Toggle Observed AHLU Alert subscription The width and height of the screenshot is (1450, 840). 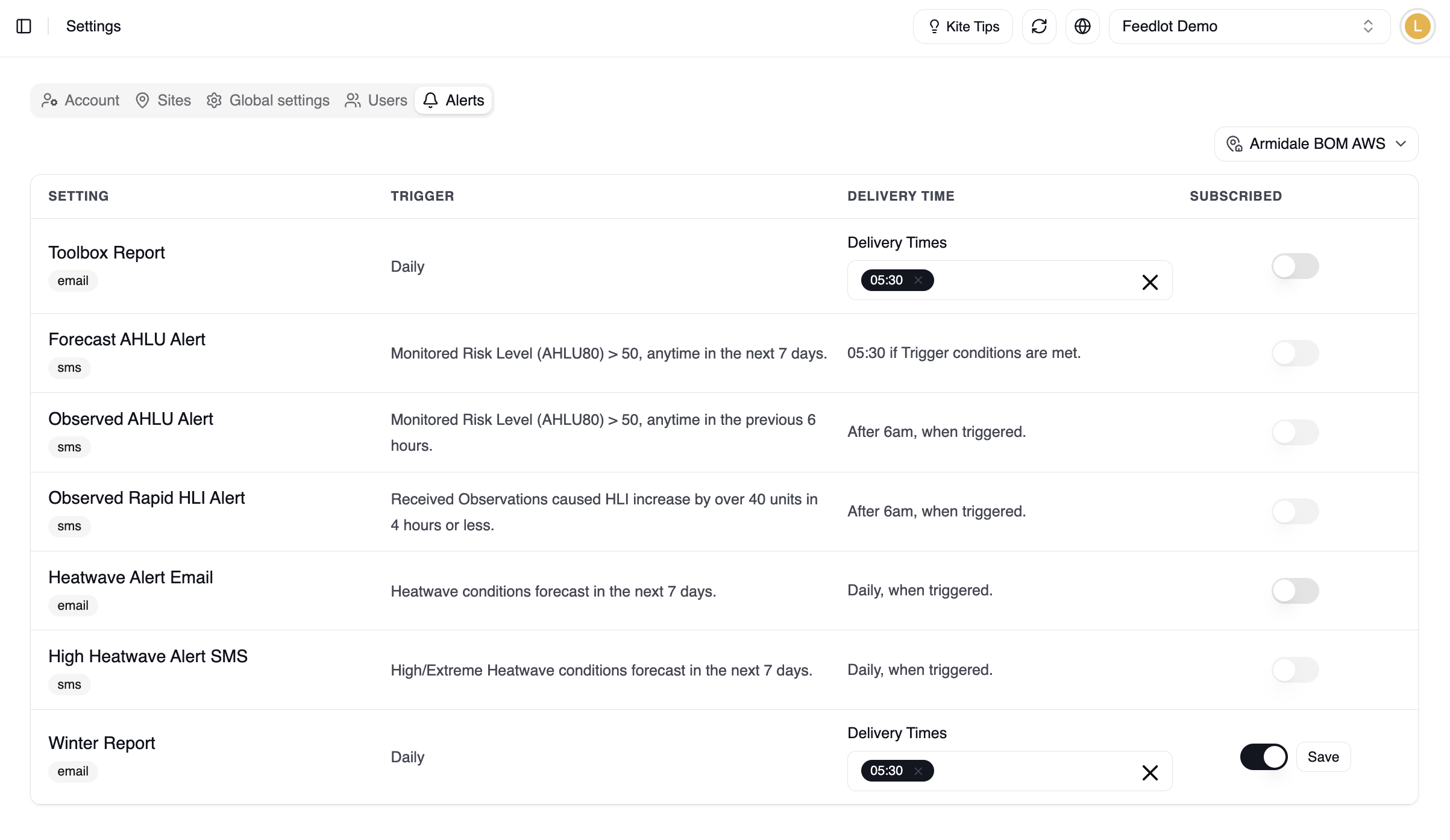[1295, 432]
